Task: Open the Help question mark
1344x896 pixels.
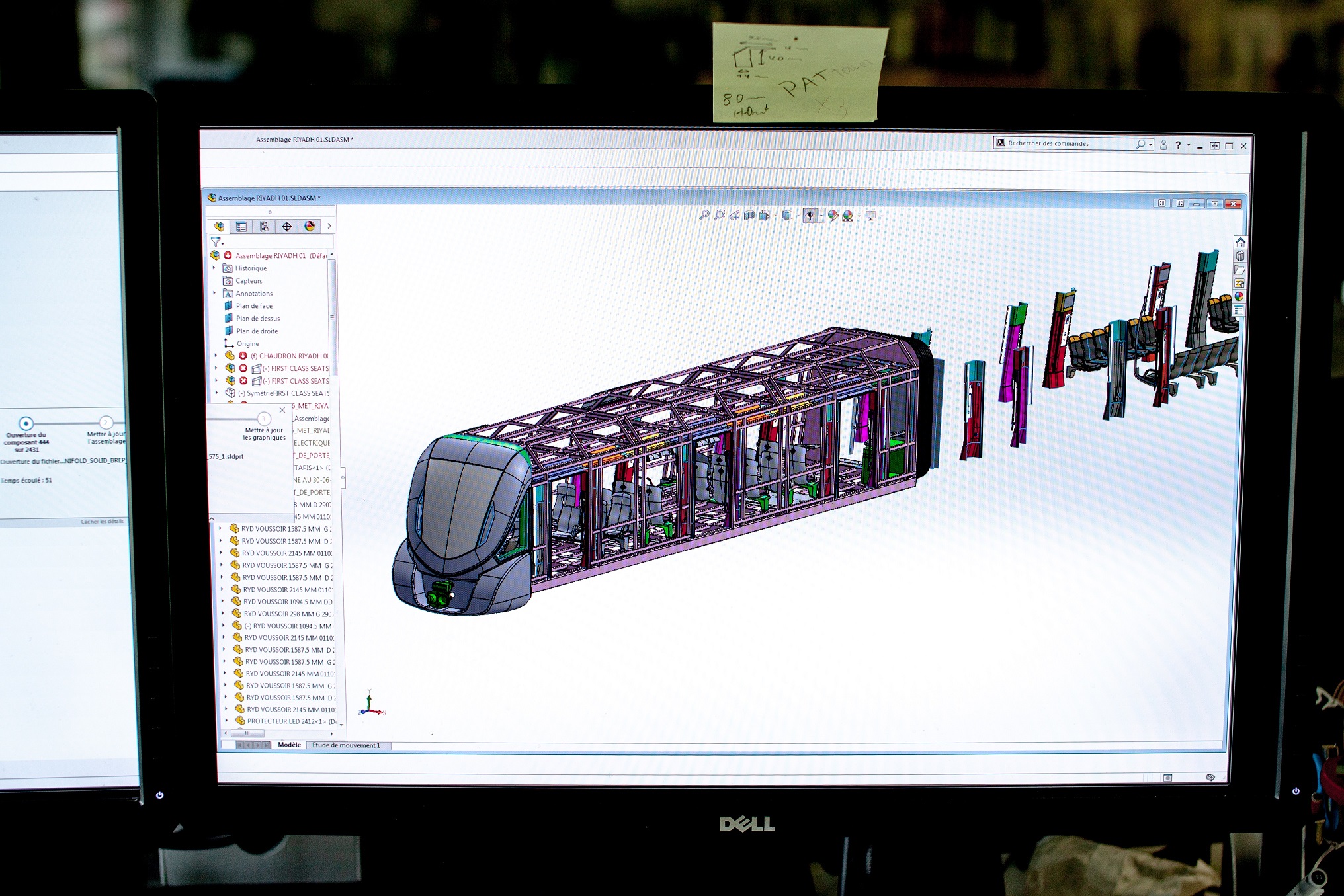Action: click(1178, 145)
